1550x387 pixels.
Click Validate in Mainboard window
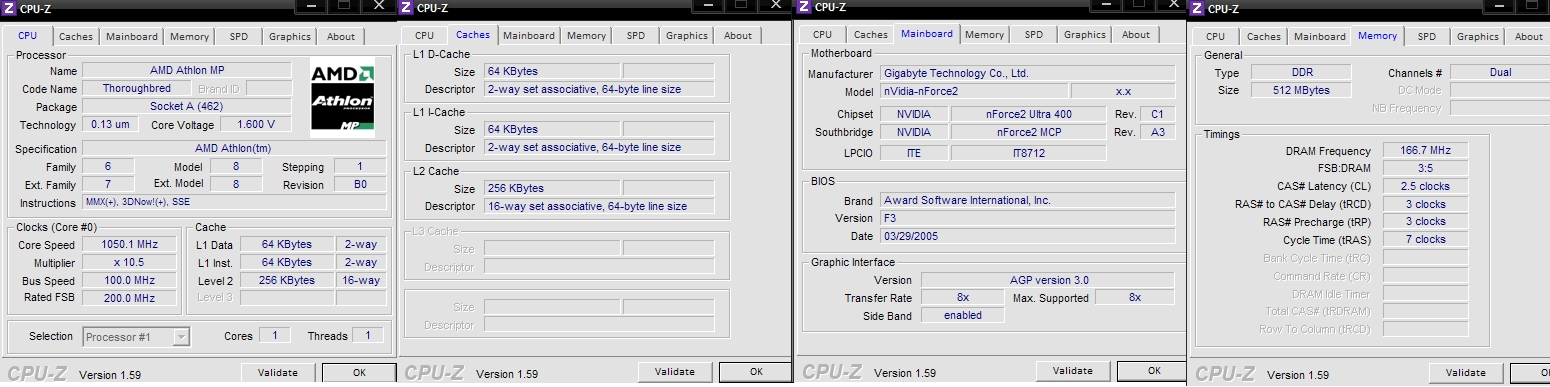point(1073,371)
